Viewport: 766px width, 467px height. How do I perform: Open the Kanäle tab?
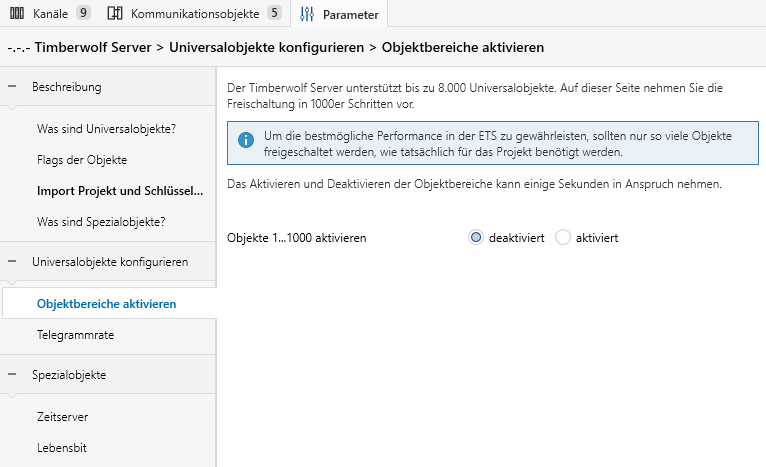click(x=50, y=13)
